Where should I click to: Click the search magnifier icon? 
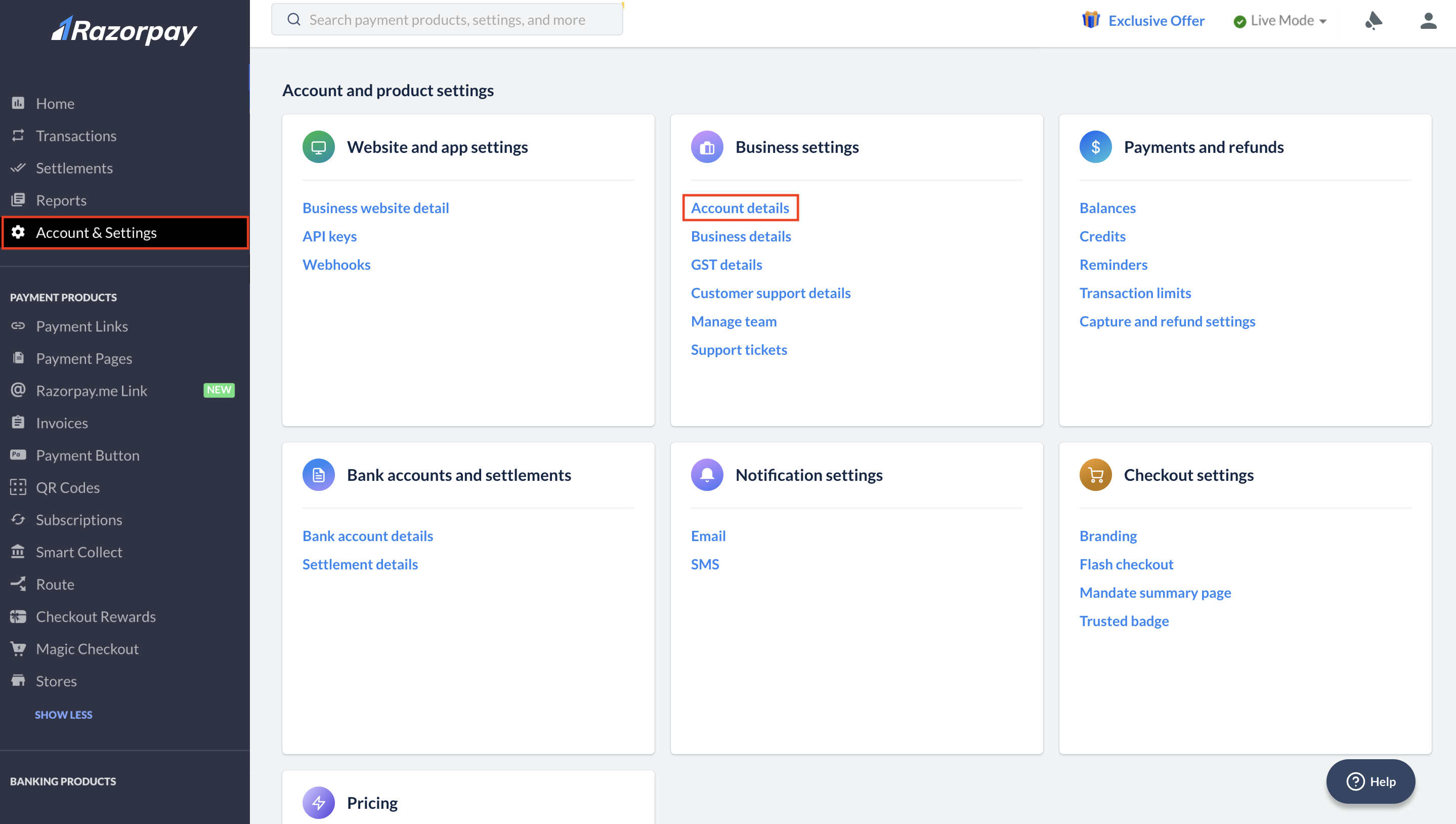[x=293, y=20]
